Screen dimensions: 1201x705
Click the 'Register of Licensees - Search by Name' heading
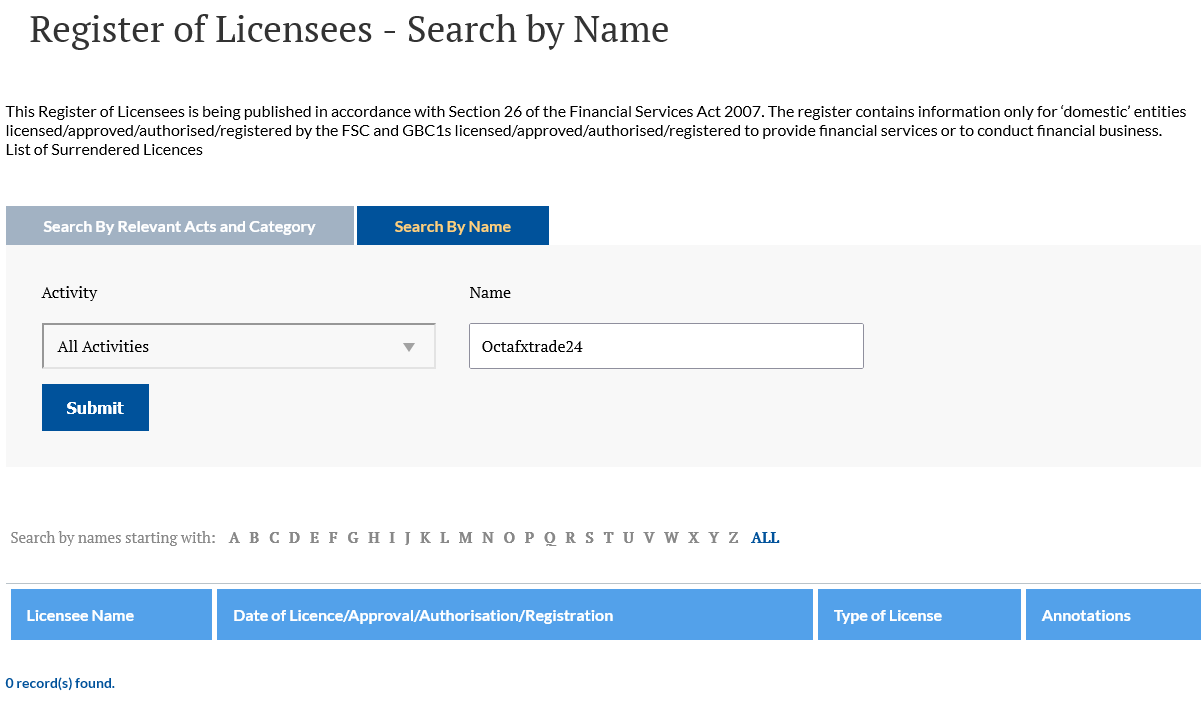(x=349, y=30)
